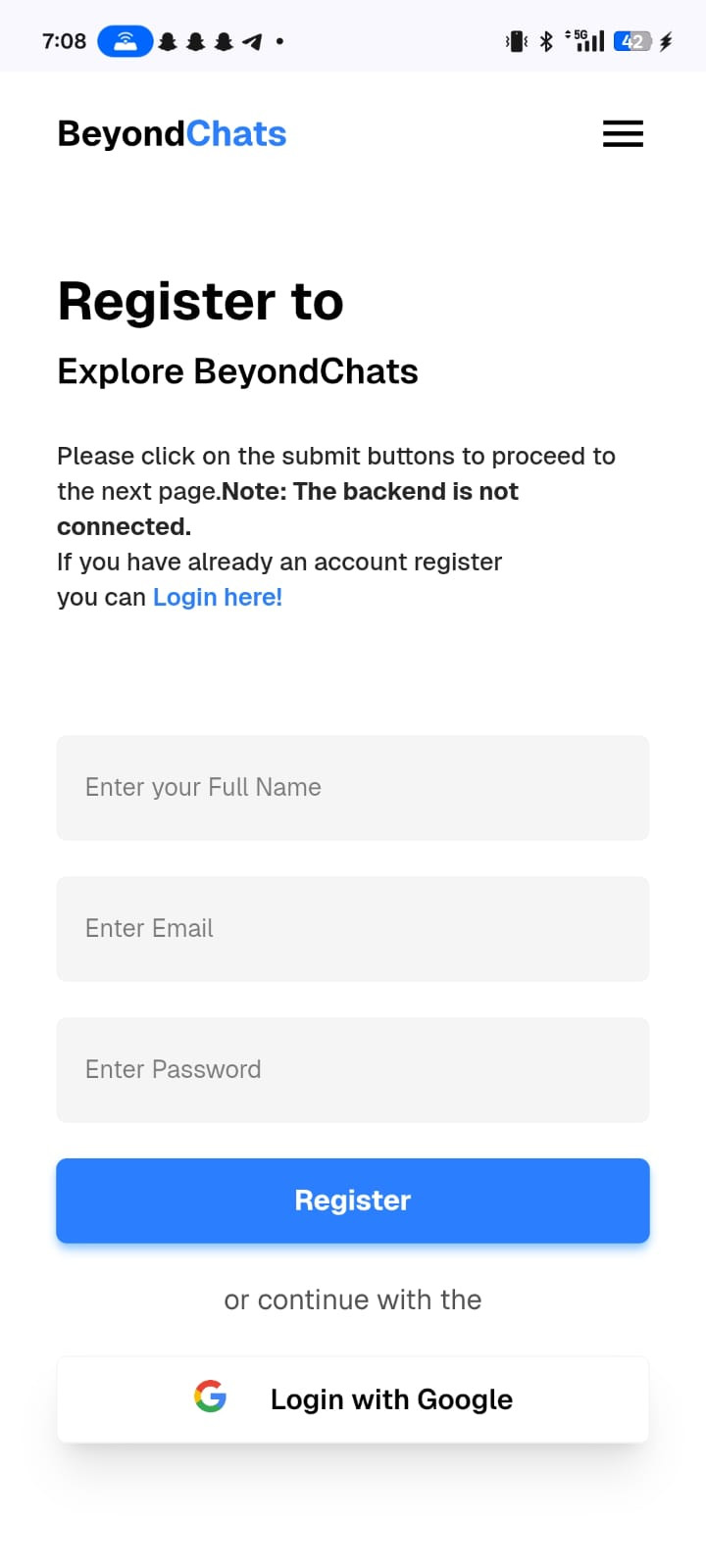This screenshot has height=1568, width=706.
Task: Tap the Google G logo icon
Action: point(210,1396)
